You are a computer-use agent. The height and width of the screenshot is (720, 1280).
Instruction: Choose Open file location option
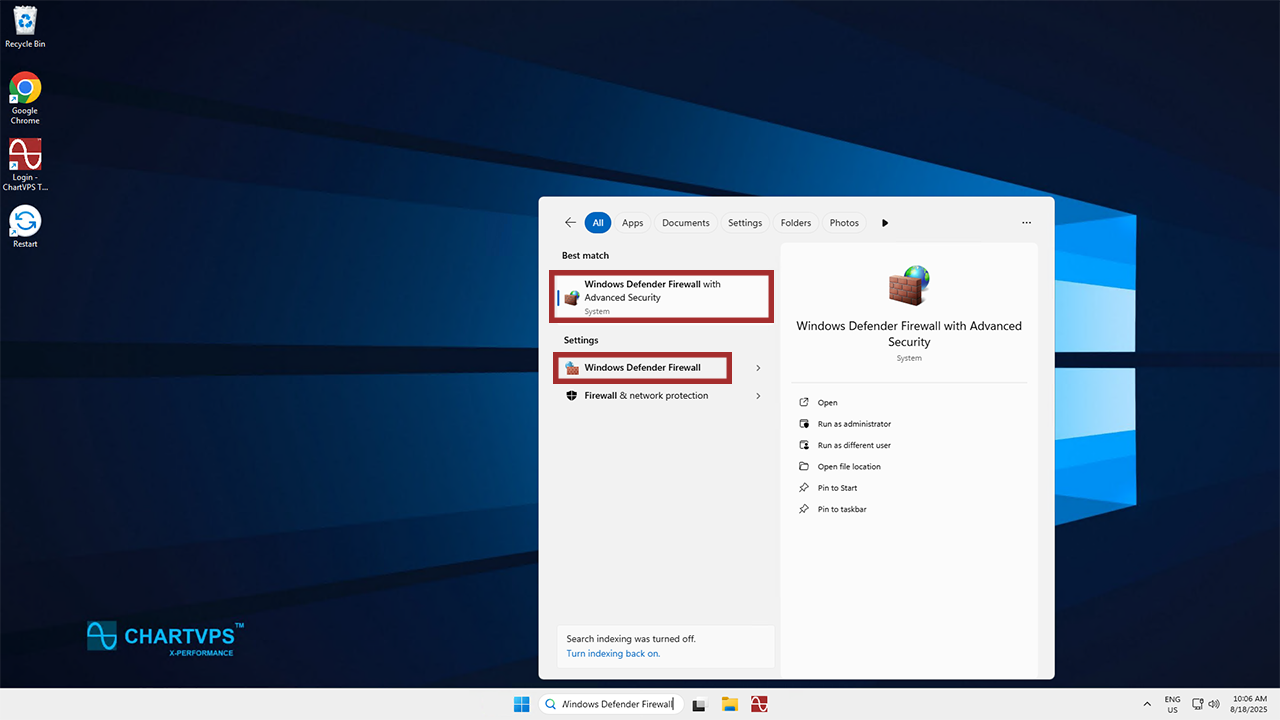(x=848, y=467)
